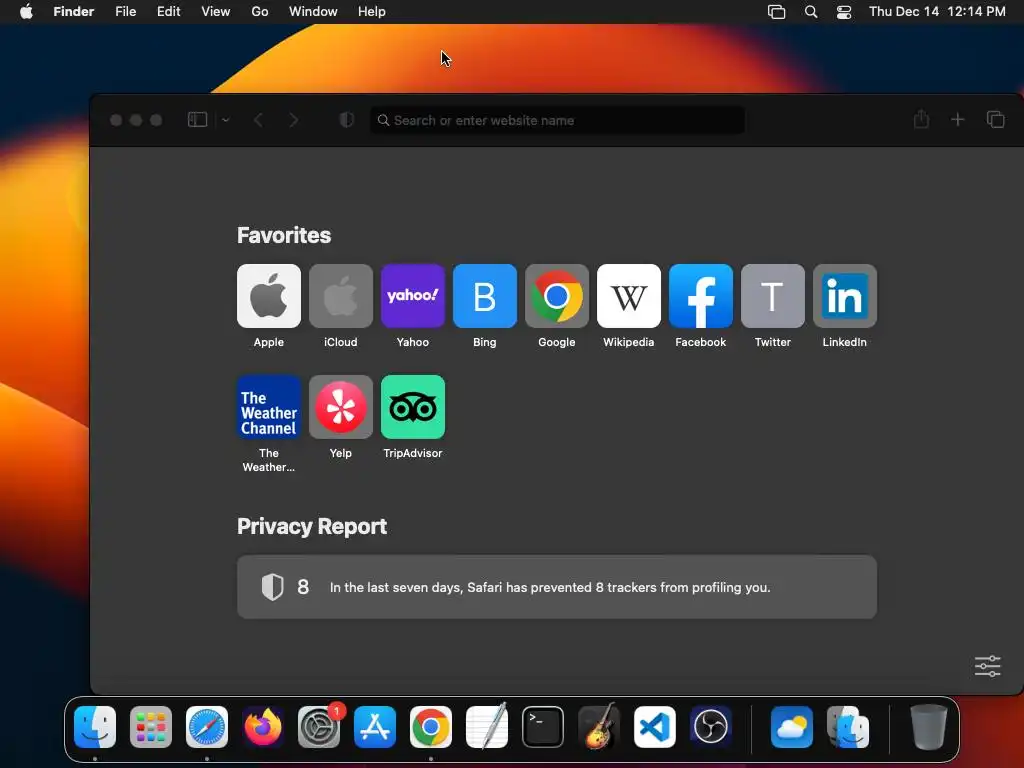1024x768 pixels.
Task: Toggle the Safari sidebar button
Action: click(x=197, y=120)
